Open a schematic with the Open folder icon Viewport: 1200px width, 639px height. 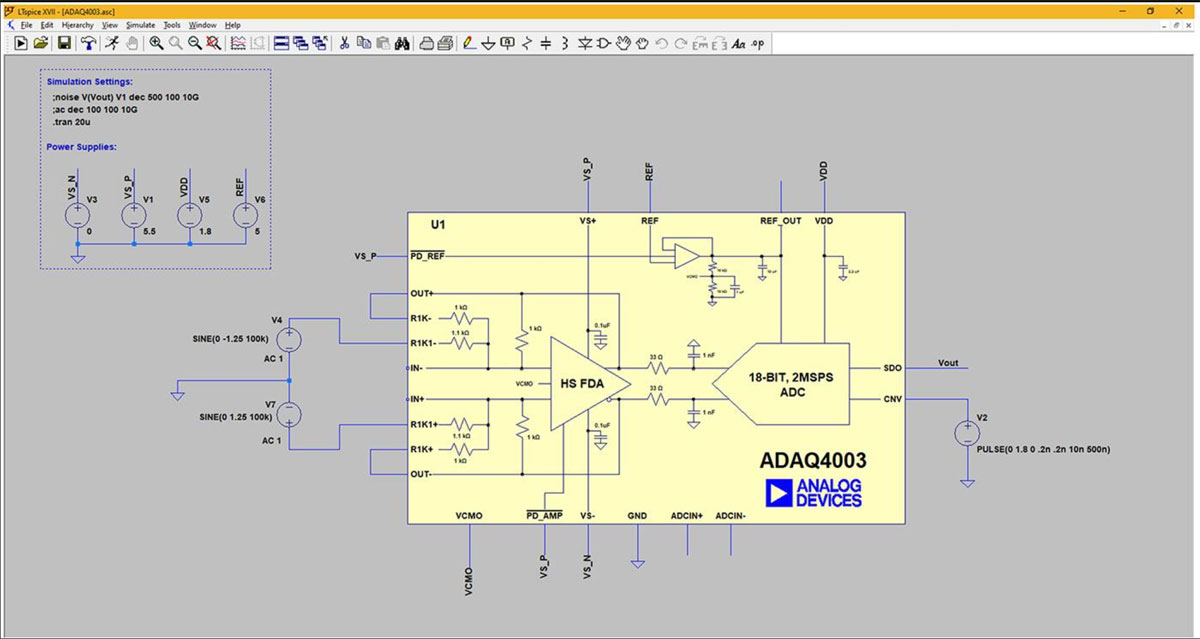coord(41,43)
